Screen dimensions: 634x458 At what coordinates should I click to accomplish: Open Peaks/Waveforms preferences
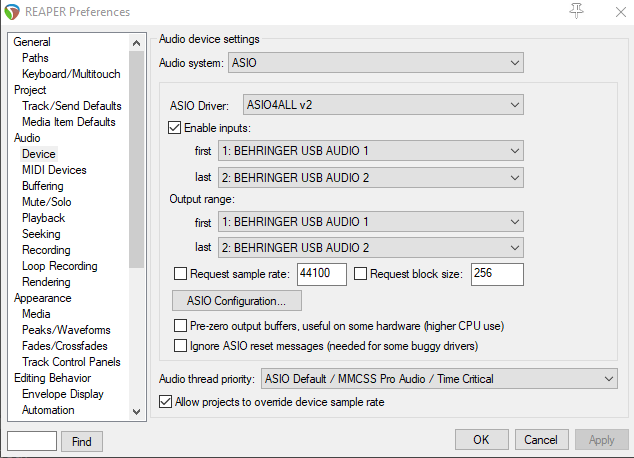click(66, 330)
